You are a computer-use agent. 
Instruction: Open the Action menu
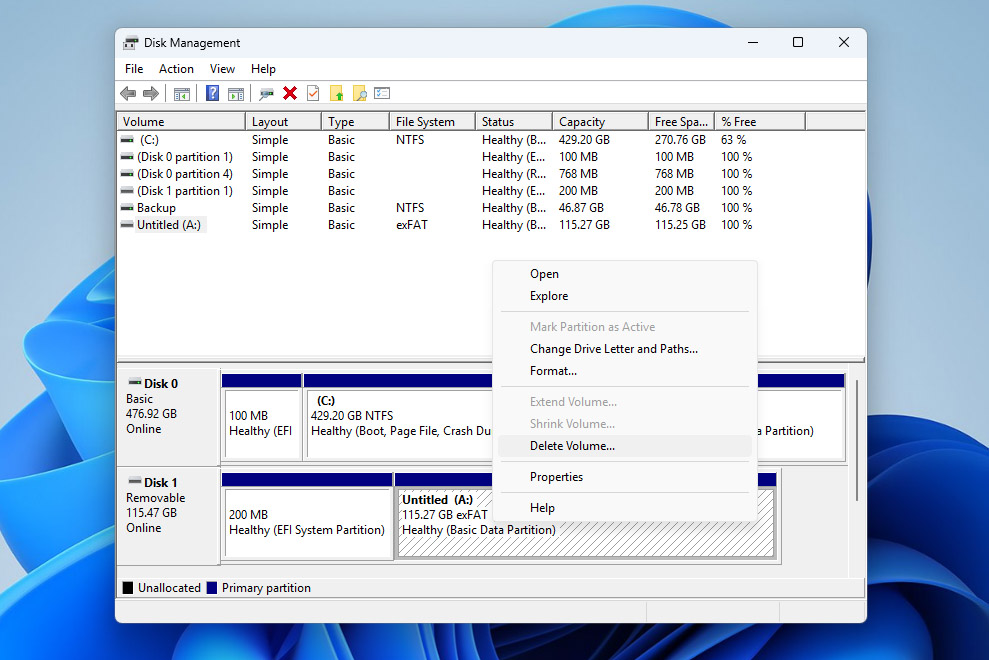point(176,68)
